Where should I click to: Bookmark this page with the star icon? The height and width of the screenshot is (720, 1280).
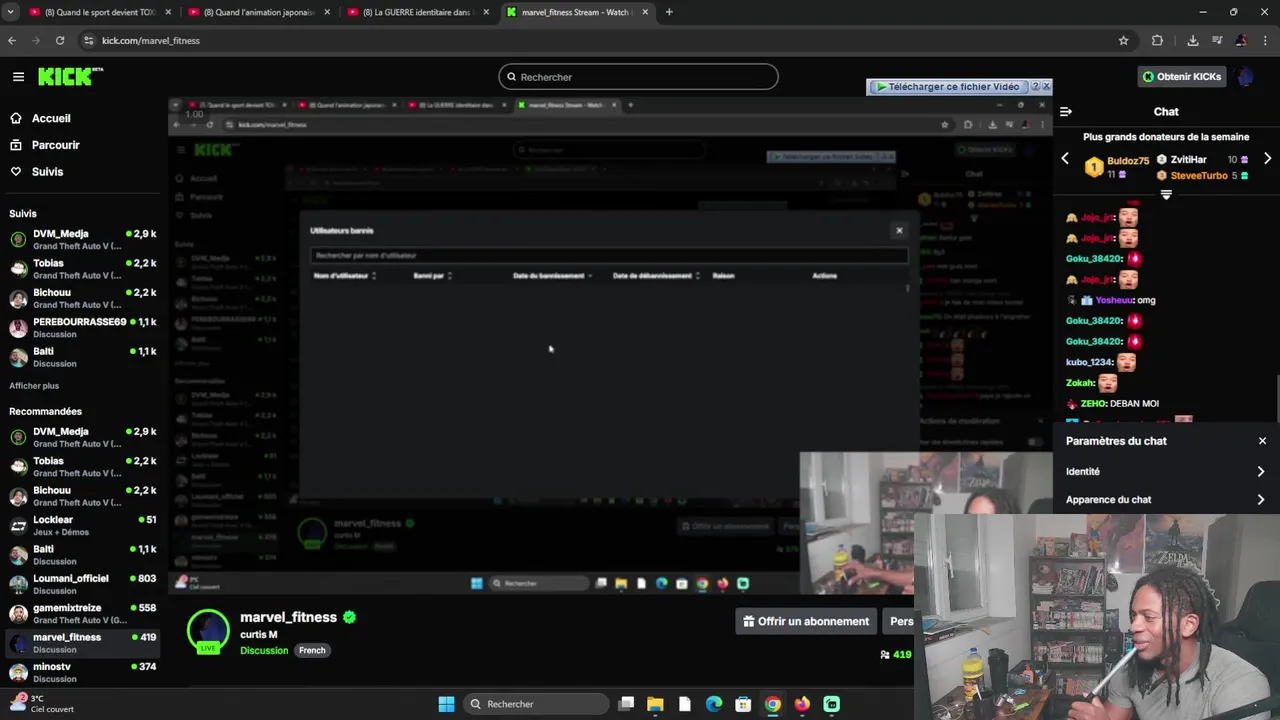point(1124,40)
